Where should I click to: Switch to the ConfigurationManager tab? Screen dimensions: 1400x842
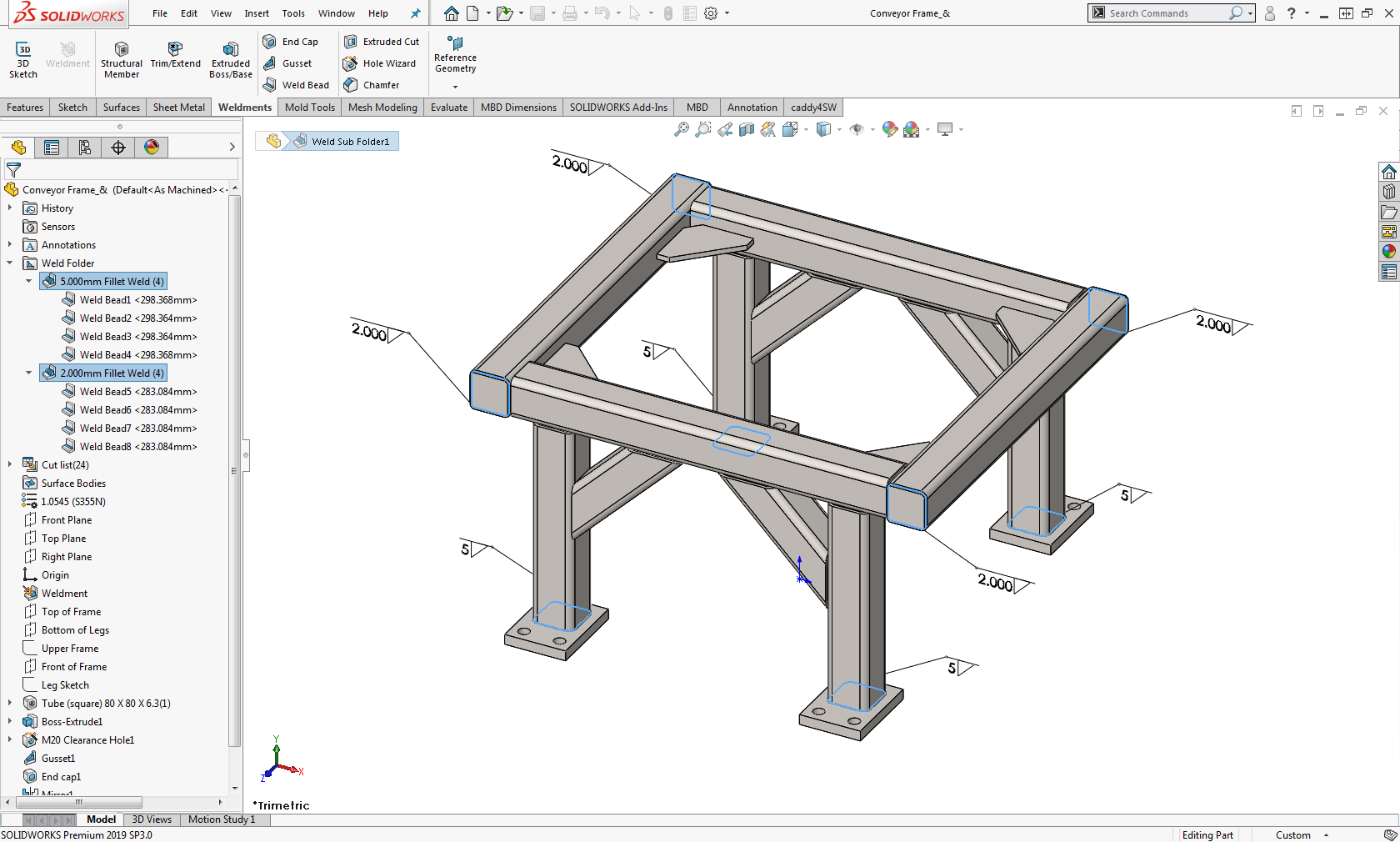pos(85,148)
